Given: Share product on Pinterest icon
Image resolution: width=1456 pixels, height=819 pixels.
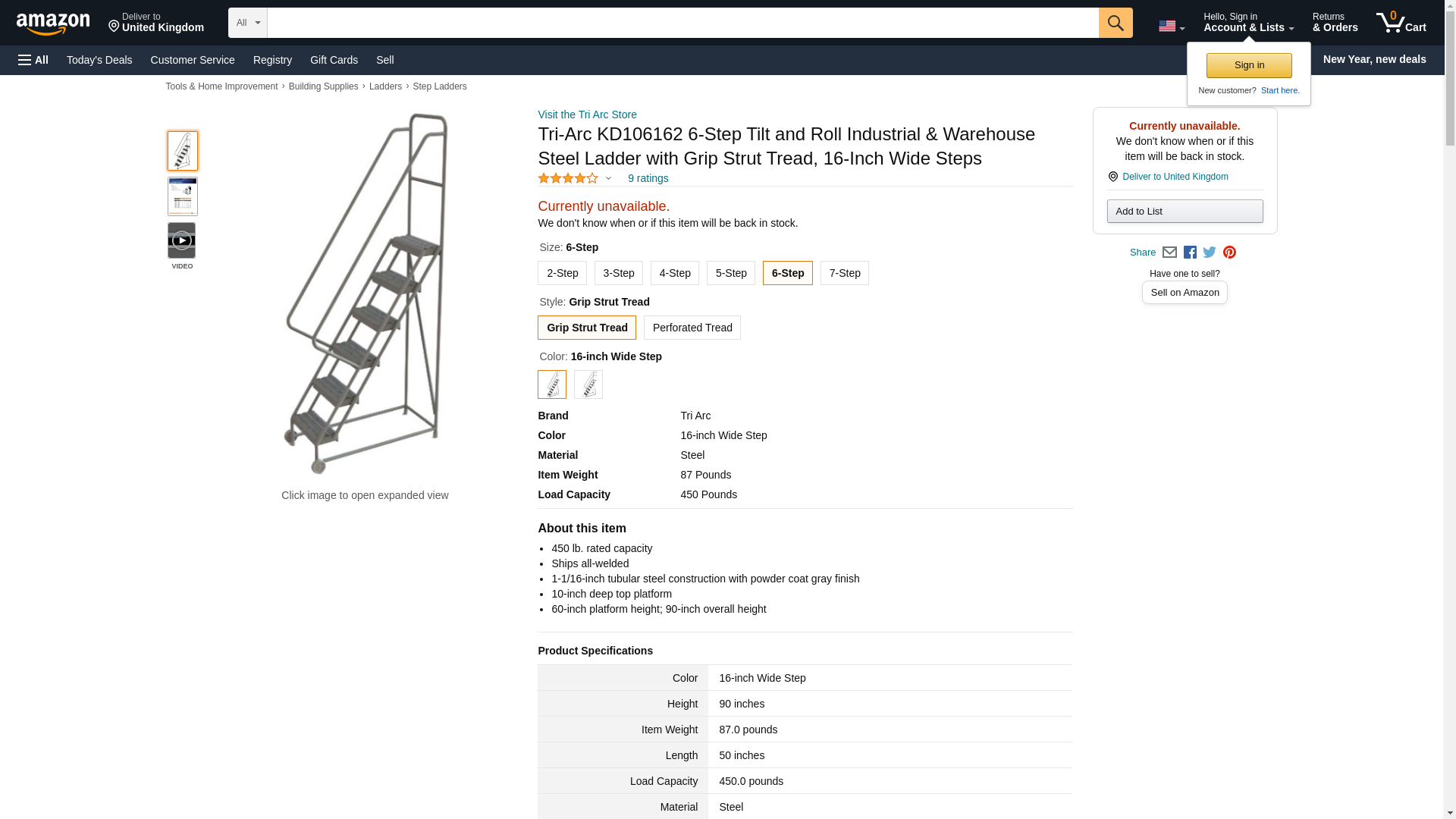Looking at the screenshot, I should pyautogui.click(x=1229, y=253).
